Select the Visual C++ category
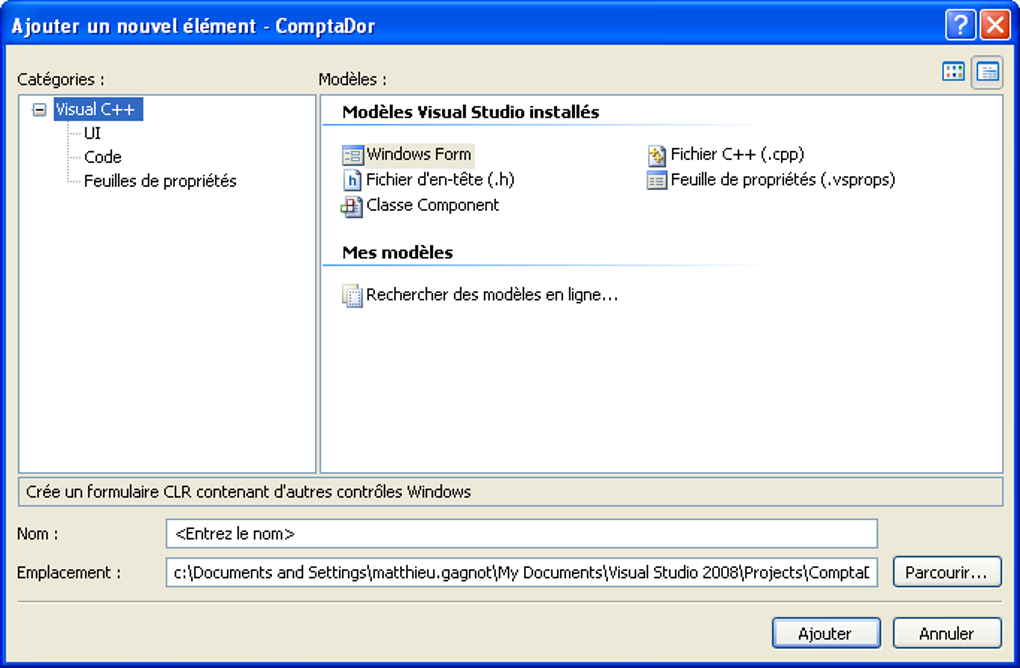1020x668 pixels. coord(98,110)
